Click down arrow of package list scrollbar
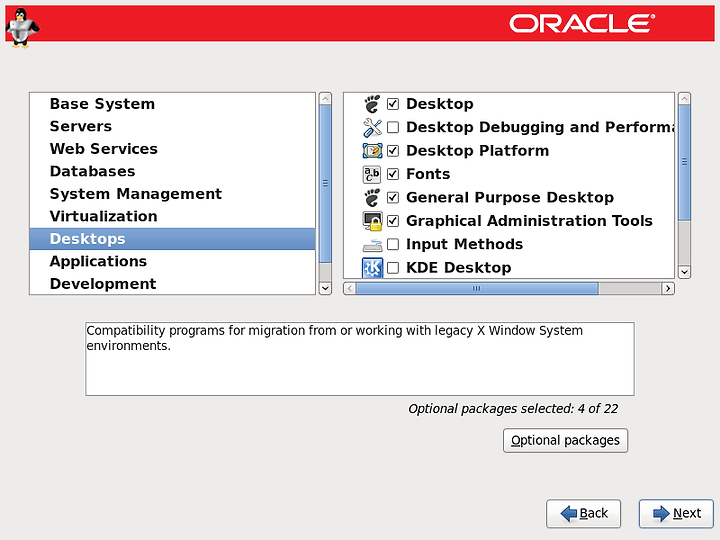 (x=684, y=272)
